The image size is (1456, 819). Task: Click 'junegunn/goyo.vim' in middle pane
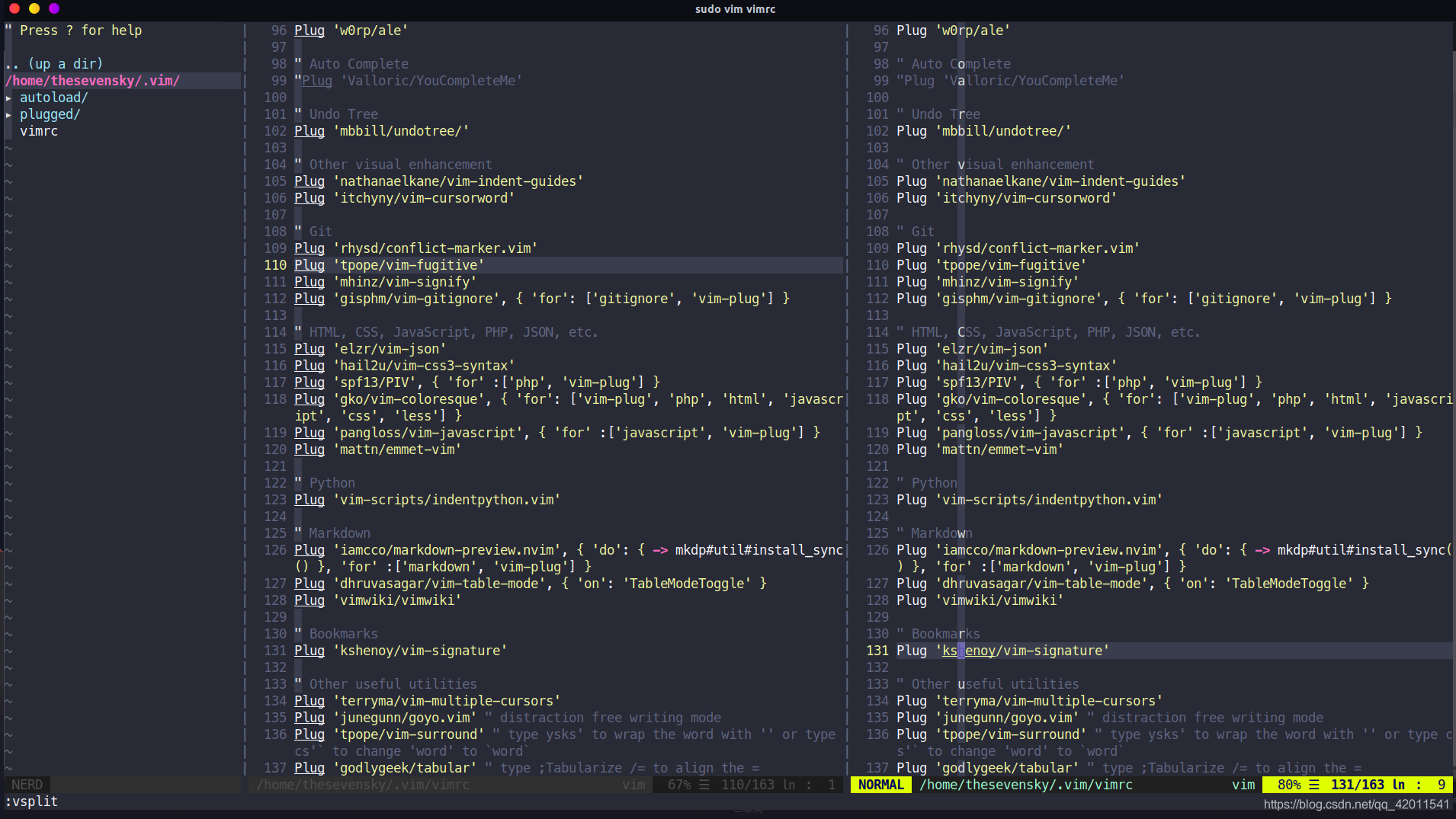coord(405,718)
